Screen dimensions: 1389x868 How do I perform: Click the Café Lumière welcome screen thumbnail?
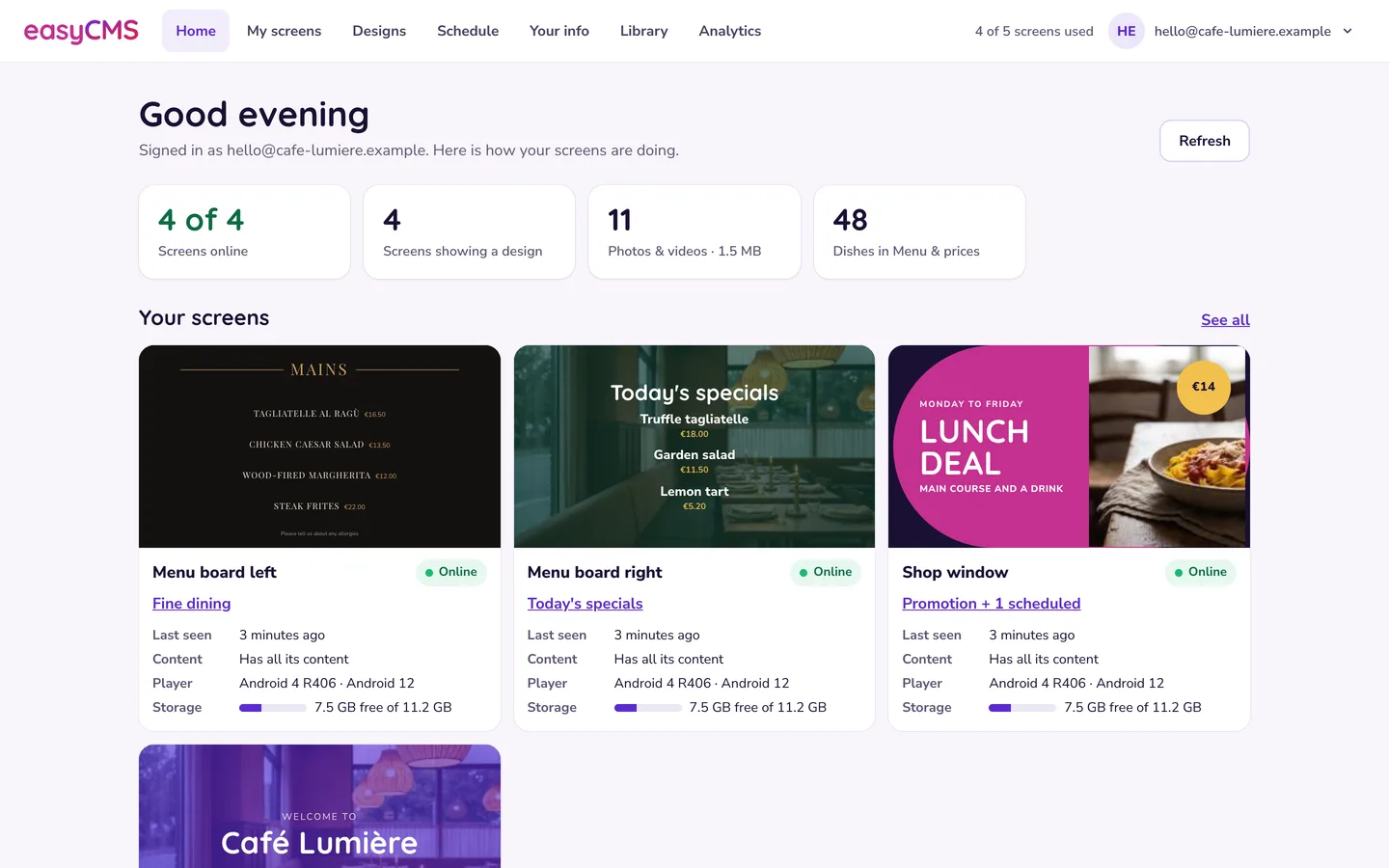click(x=319, y=806)
